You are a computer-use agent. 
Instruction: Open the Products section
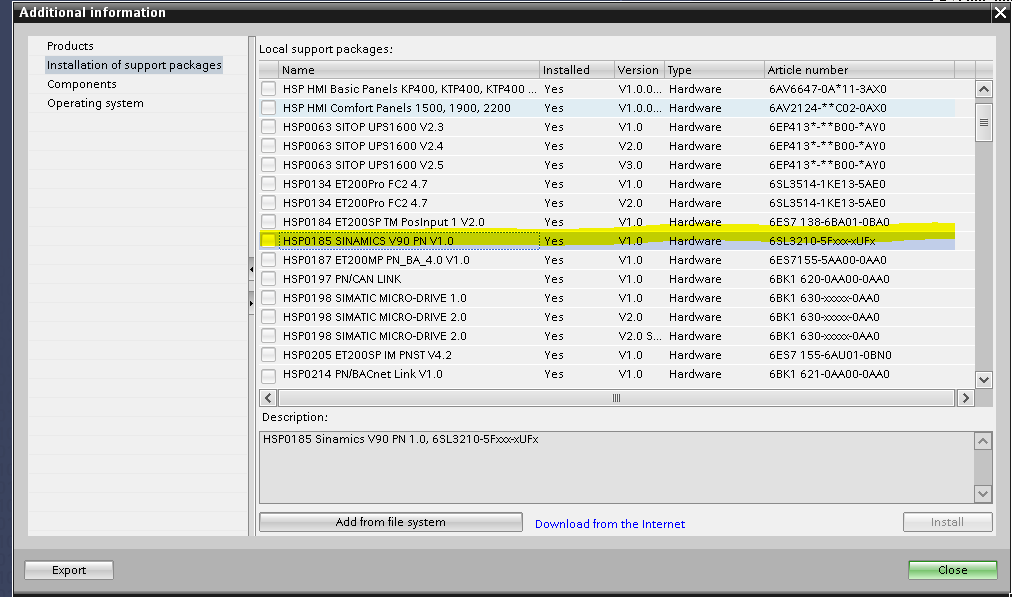click(x=70, y=46)
